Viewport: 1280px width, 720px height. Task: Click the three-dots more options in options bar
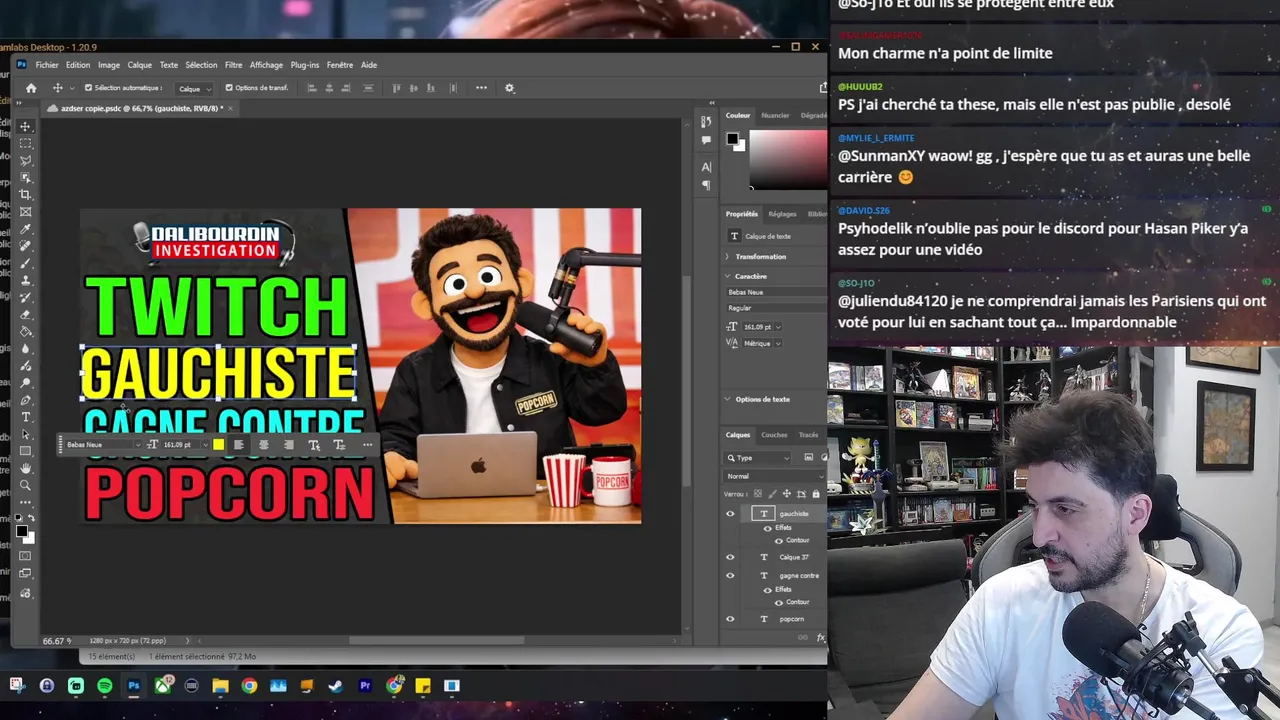click(x=481, y=88)
